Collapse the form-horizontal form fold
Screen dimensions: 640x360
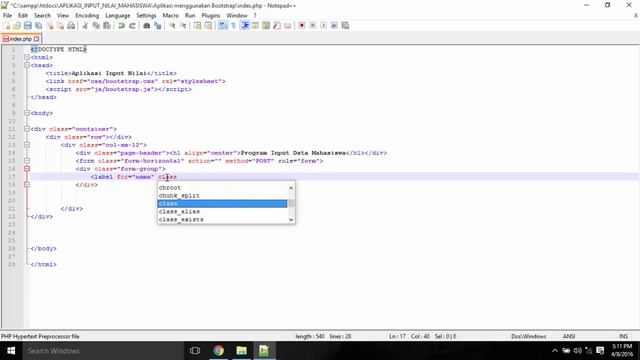pos(27,161)
